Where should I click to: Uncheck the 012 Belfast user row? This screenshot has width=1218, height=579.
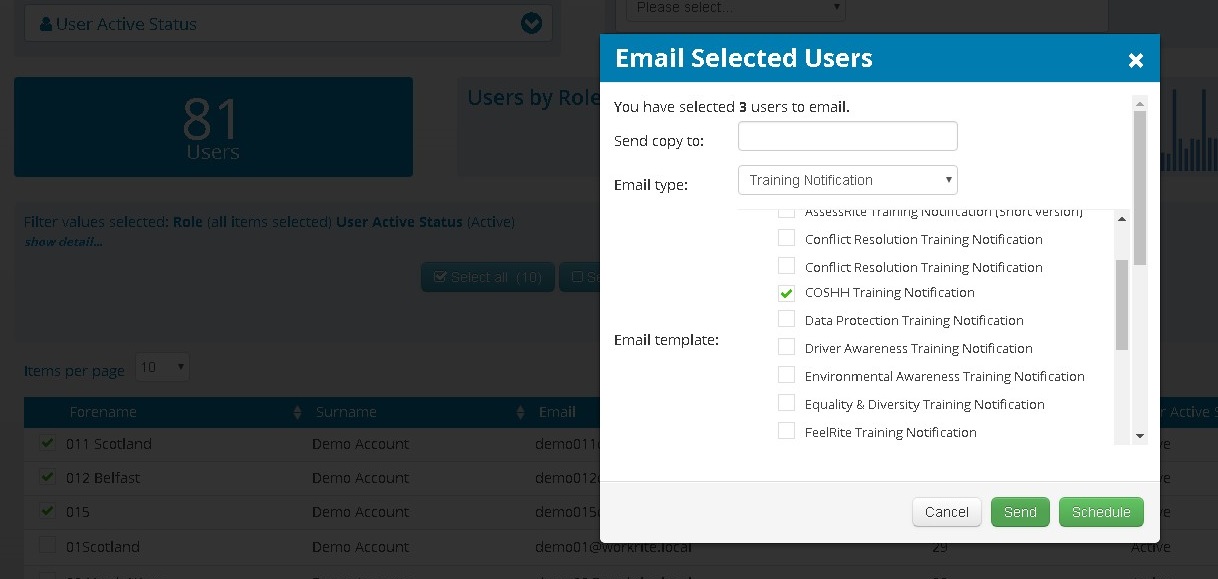coord(47,478)
